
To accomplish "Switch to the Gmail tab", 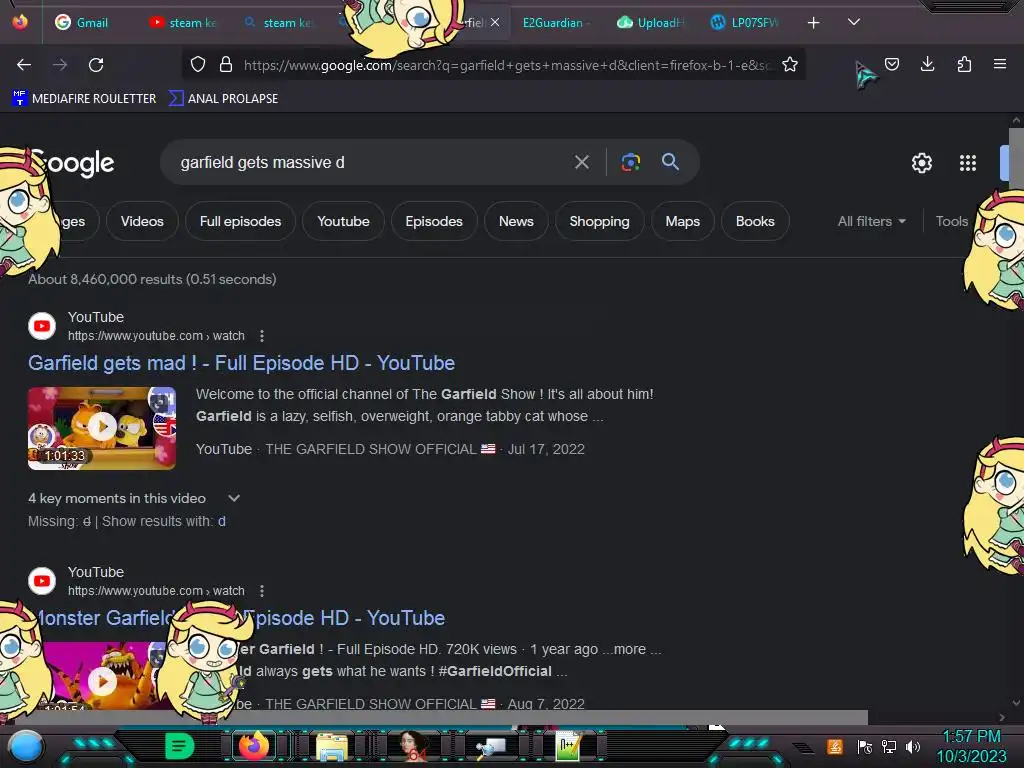I will [x=82, y=22].
